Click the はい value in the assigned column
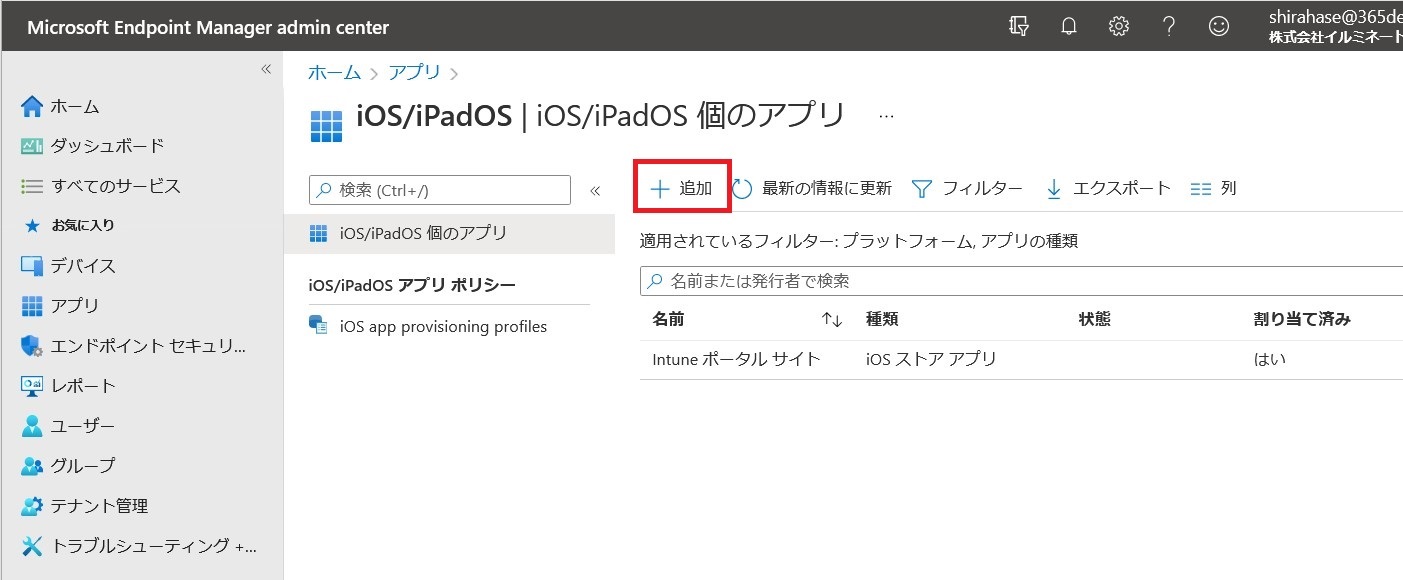Viewport: 1403px width, 580px height. pyautogui.click(x=1269, y=359)
